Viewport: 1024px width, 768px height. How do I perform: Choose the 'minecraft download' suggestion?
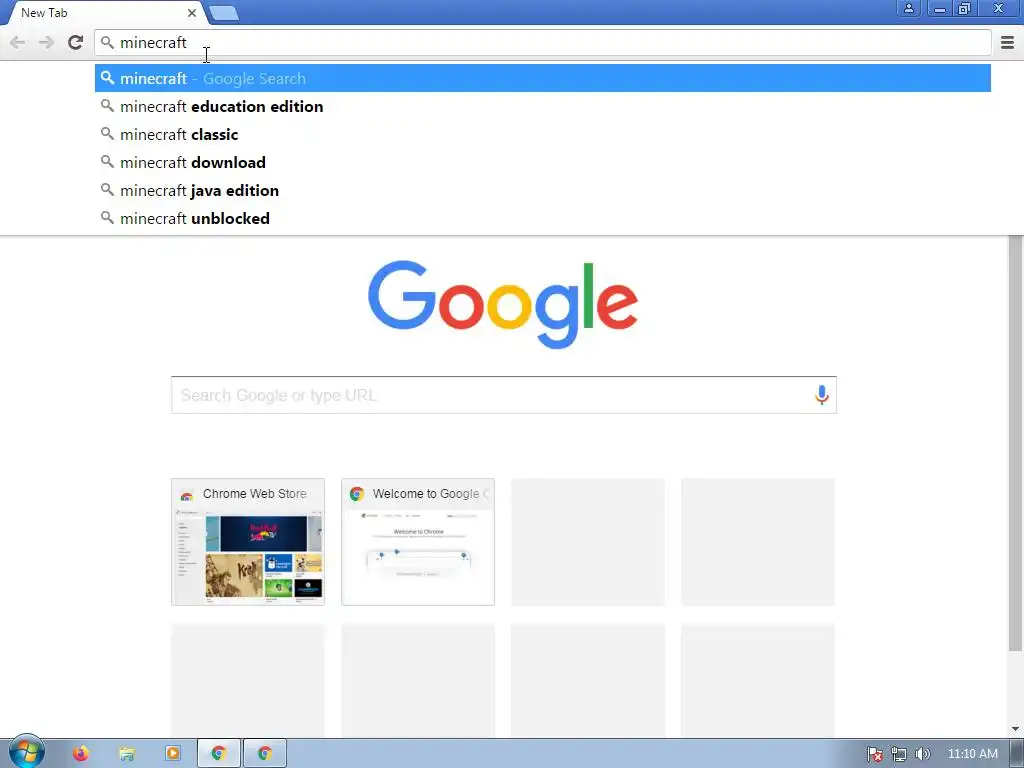(543, 163)
